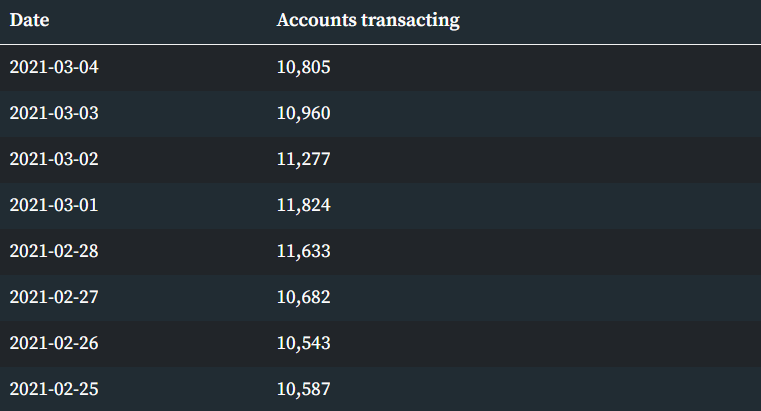Select the 10,543 accounts value
The height and width of the screenshot is (411, 761).
pyautogui.click(x=303, y=343)
